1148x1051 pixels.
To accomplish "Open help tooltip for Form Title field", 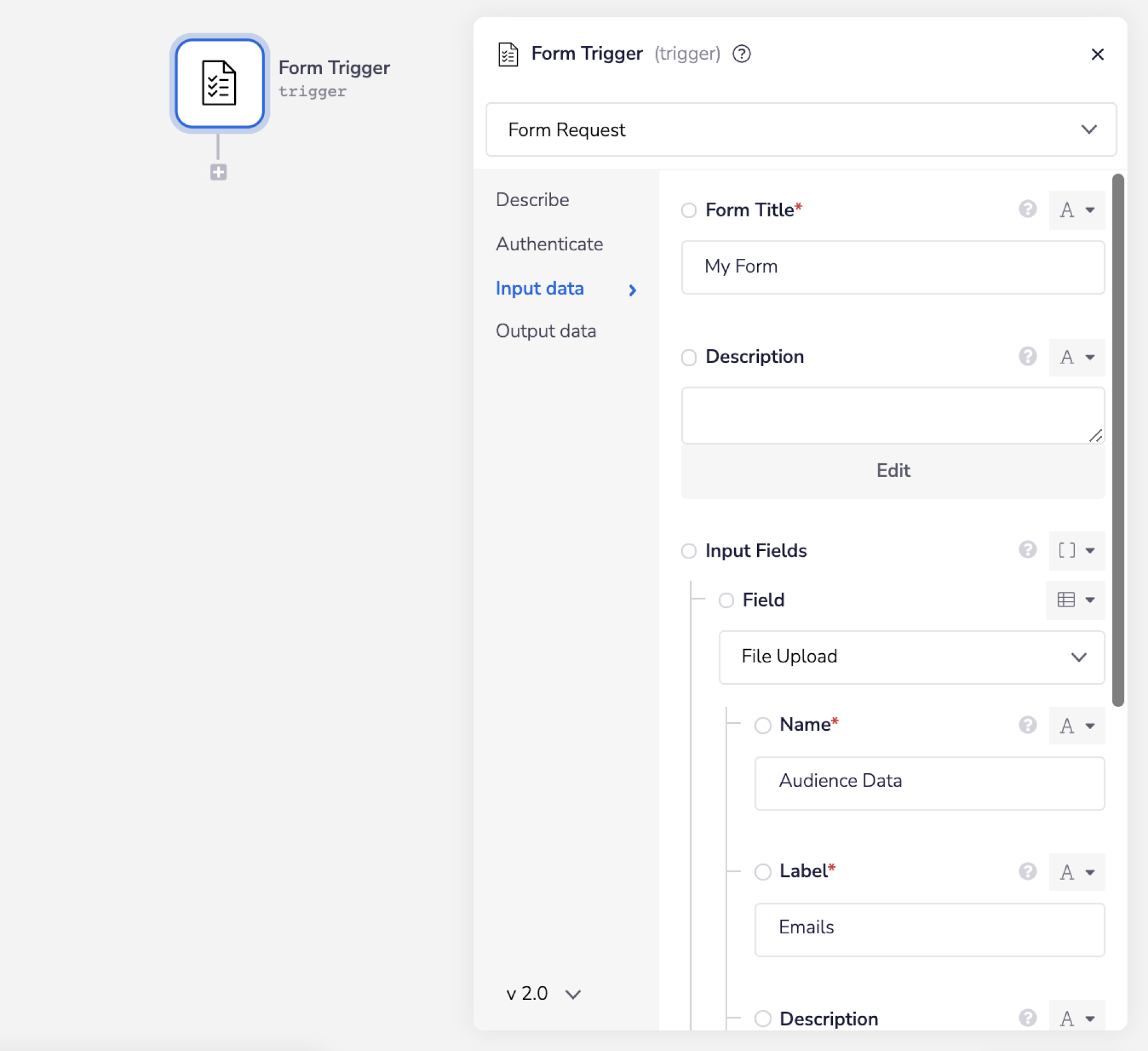I will click(x=1027, y=210).
